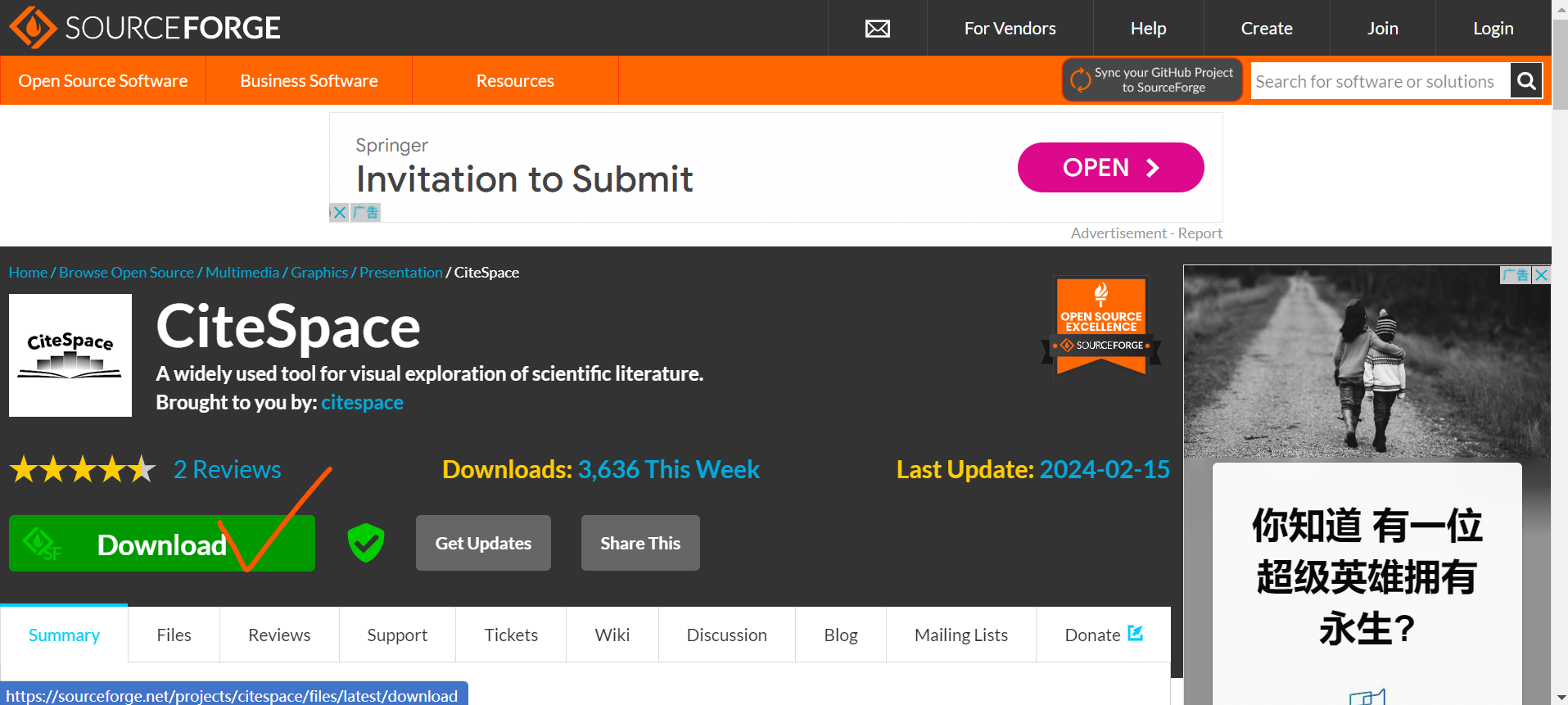
Task: Open the Discussion tab
Action: pos(726,635)
